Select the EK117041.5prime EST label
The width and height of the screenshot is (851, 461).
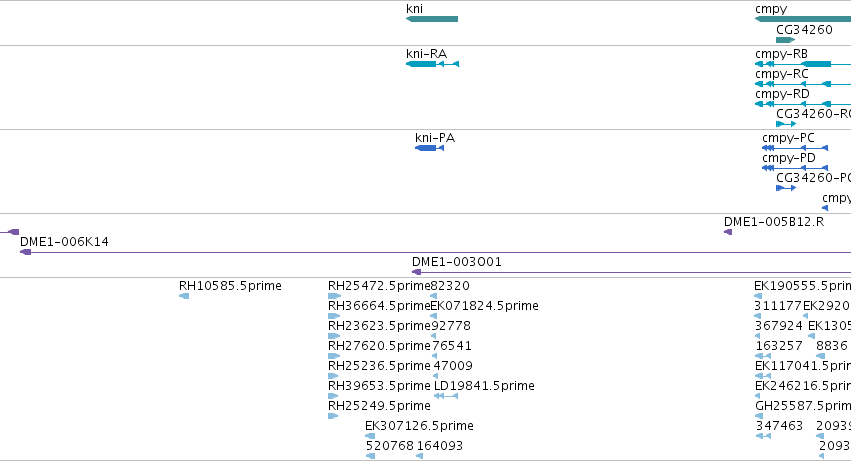[x=803, y=365]
